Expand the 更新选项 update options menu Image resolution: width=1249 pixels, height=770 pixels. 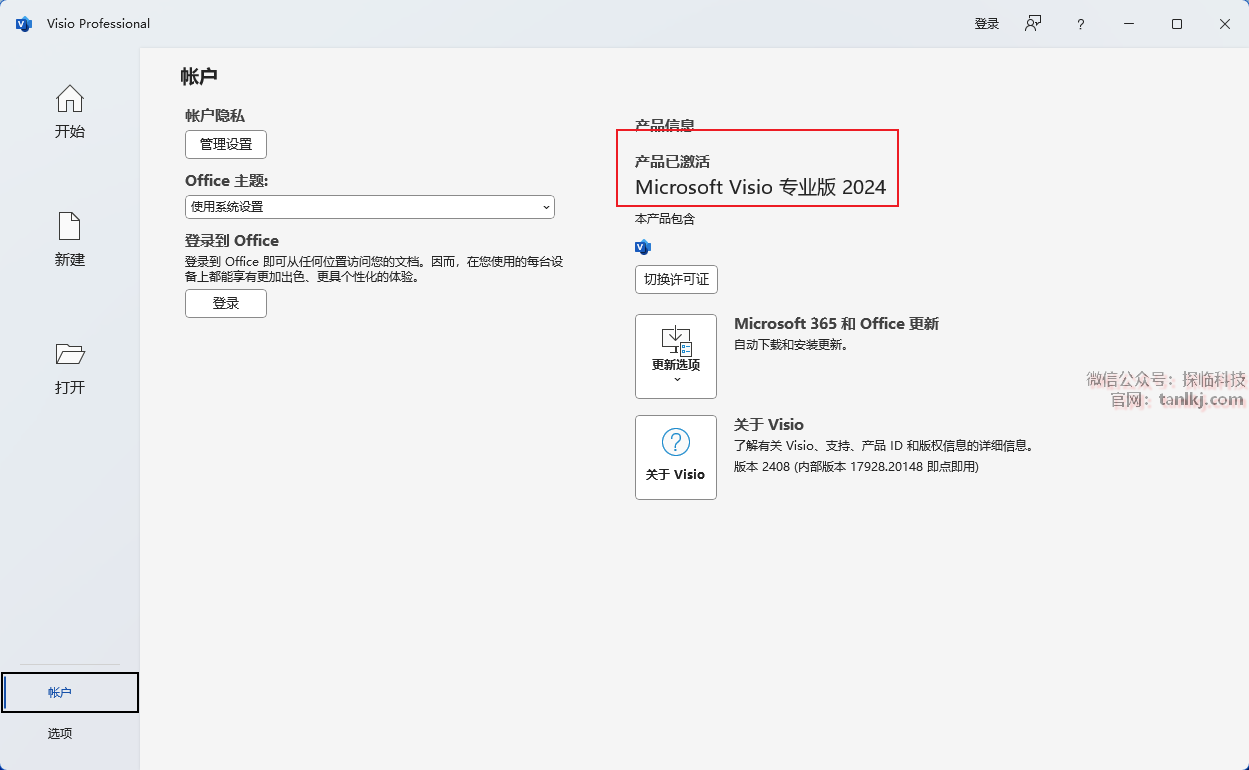[676, 356]
